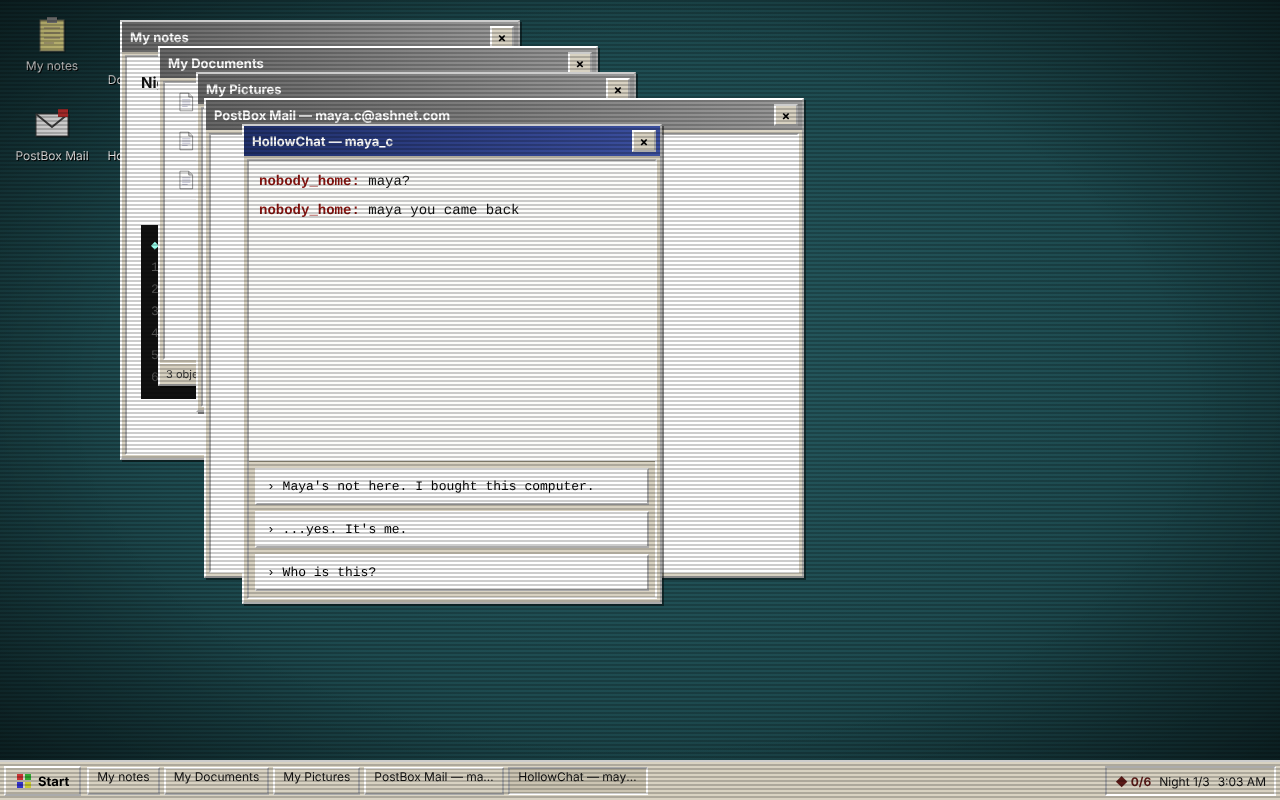Screen dimensions: 1280x800
Task: Switch to HollowChat taskbar item
Action: [x=577, y=781]
